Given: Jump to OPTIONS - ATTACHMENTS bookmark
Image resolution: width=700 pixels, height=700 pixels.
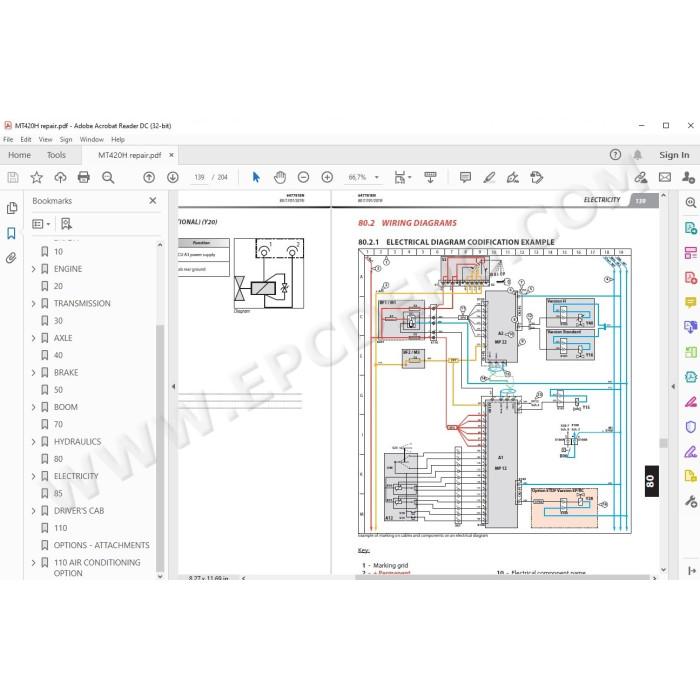Looking at the screenshot, I should (x=102, y=545).
